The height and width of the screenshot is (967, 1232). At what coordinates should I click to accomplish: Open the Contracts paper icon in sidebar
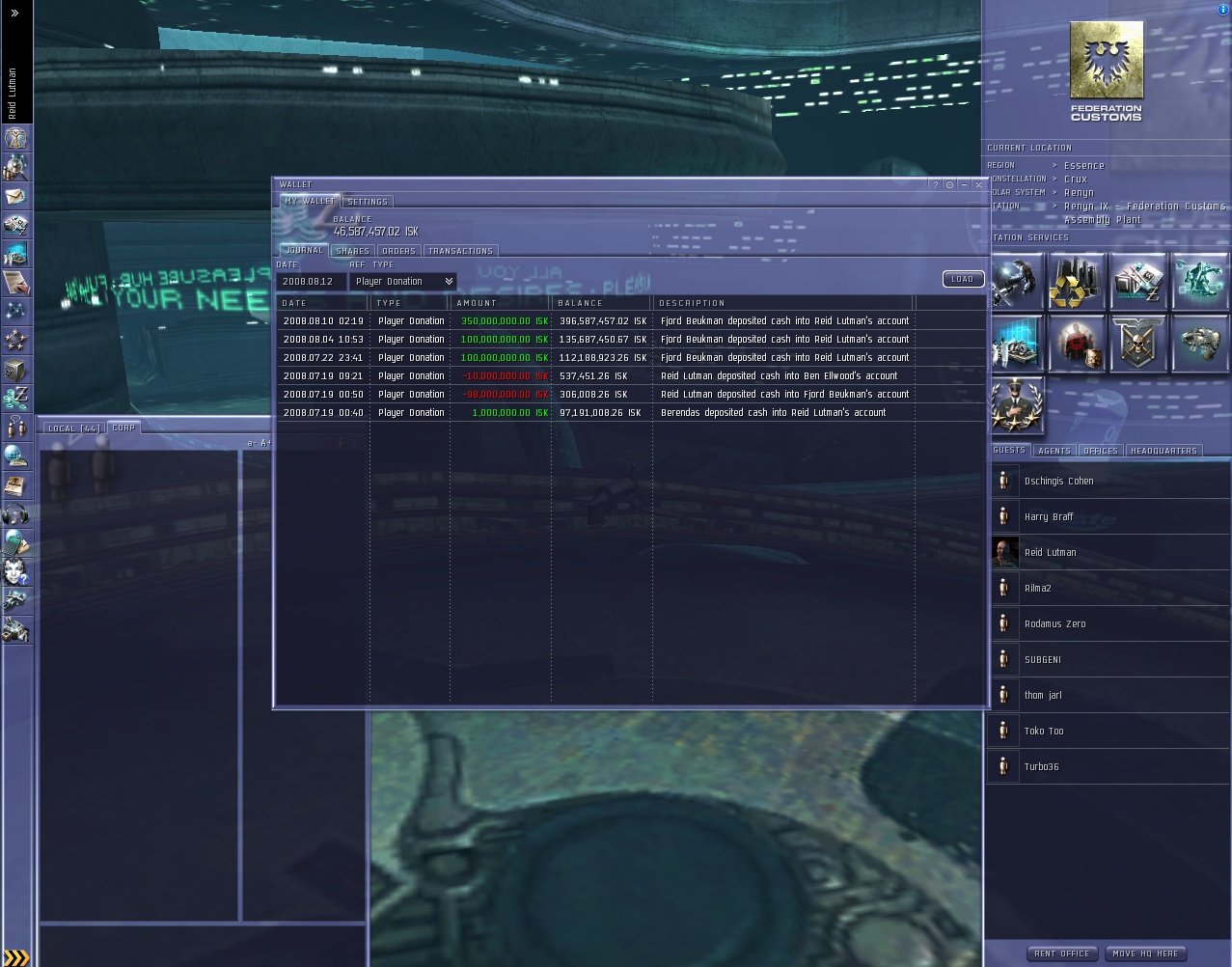tap(16, 284)
